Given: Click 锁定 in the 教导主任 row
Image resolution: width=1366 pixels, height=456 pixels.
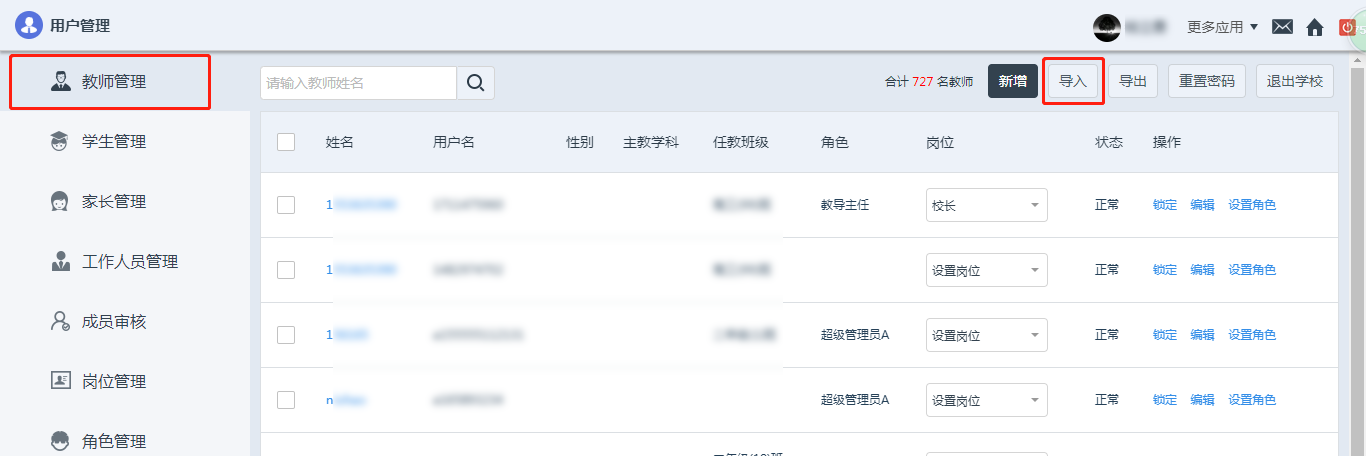Looking at the screenshot, I should [1165, 205].
